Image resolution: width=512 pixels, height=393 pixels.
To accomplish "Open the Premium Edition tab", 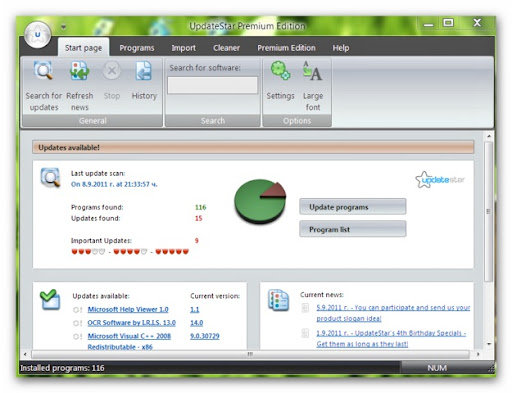I will 286,48.
